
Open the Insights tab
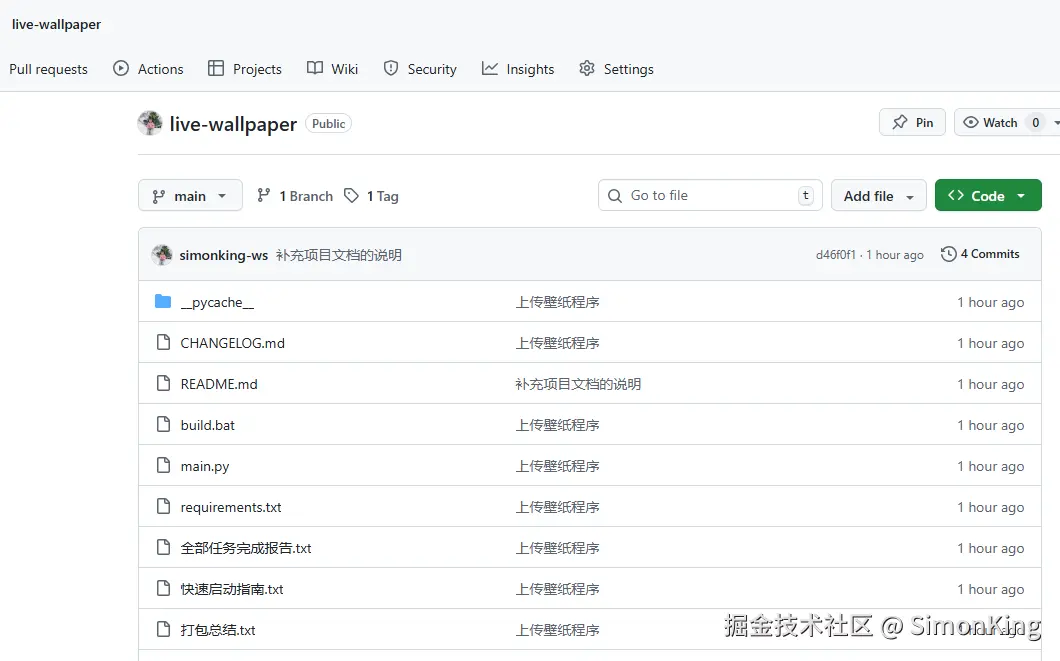(518, 69)
